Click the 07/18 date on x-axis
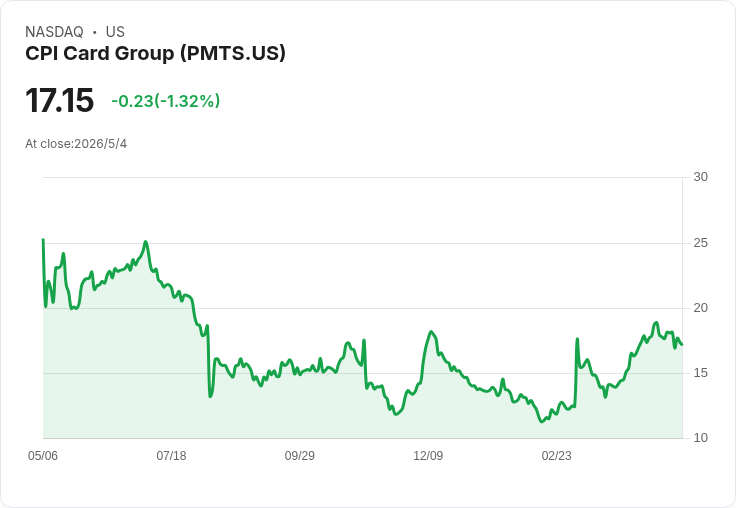Screen dimensions: 736x508 pyautogui.click(x=171, y=456)
